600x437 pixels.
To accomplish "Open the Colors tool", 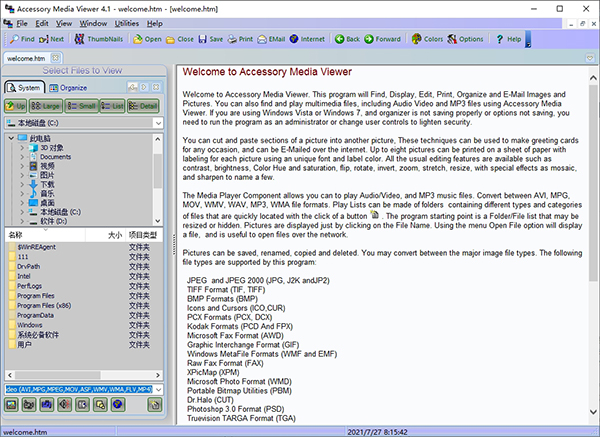I will [427, 39].
